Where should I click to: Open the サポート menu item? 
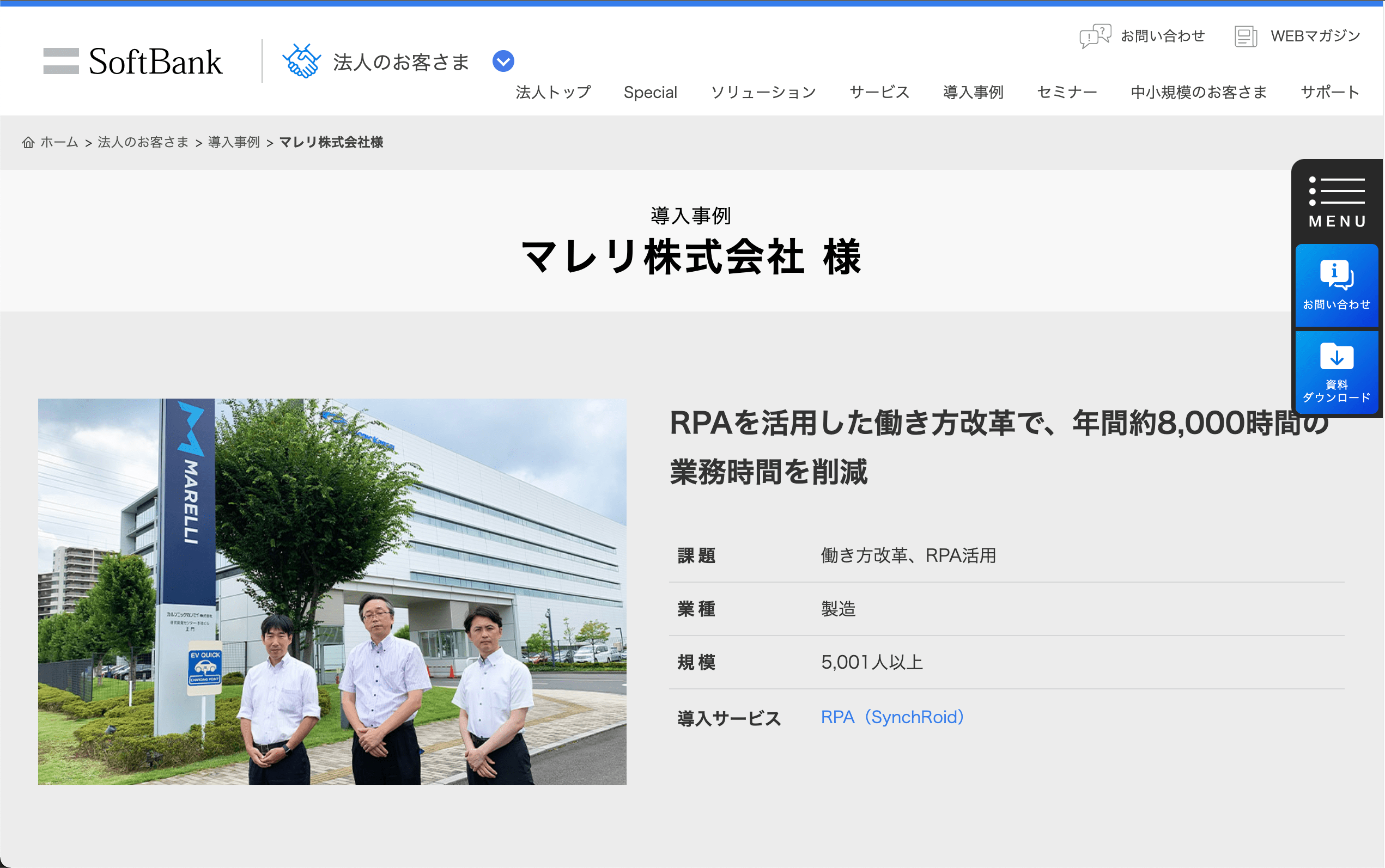[x=1330, y=93]
